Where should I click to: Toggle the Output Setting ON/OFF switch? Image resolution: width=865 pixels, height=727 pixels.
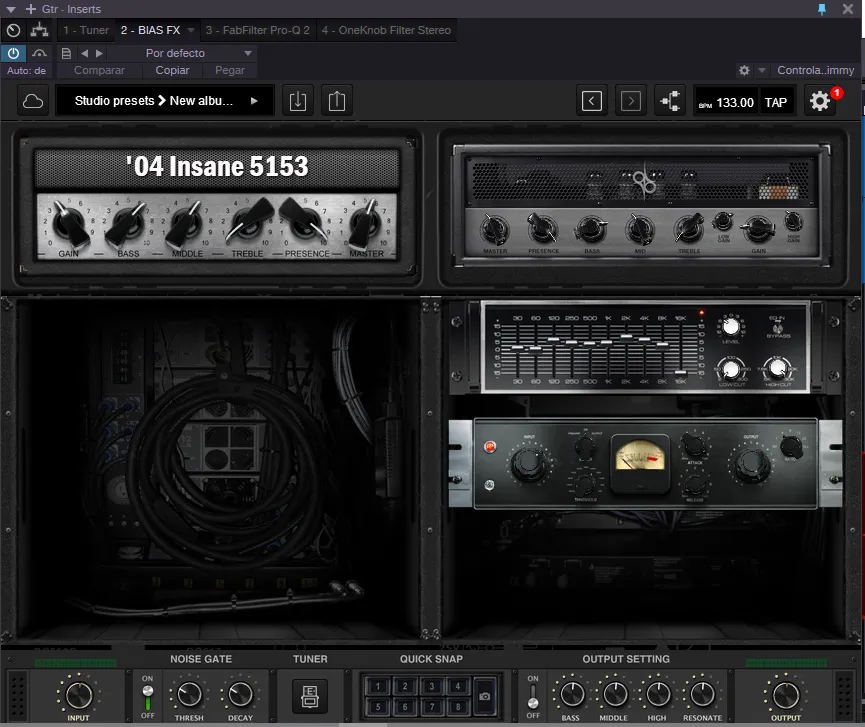[x=533, y=697]
